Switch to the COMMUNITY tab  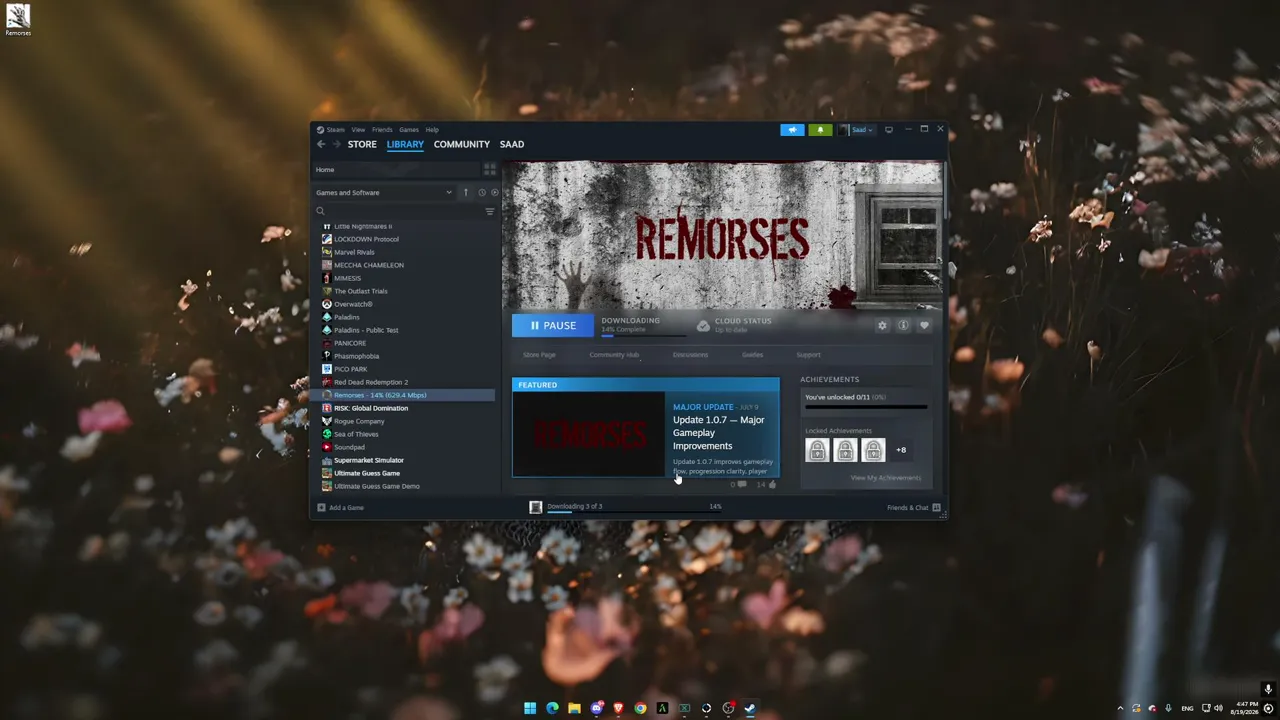pos(462,144)
